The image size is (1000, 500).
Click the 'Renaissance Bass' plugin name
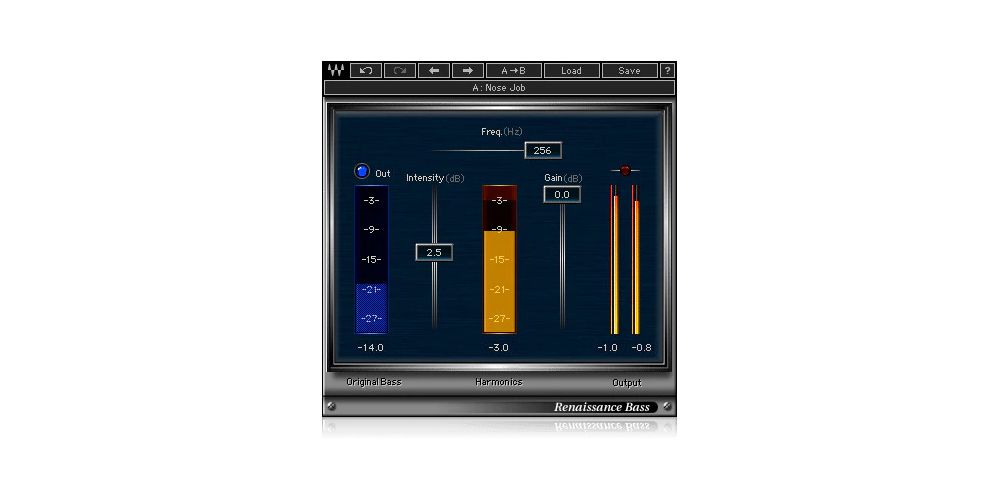coord(601,407)
